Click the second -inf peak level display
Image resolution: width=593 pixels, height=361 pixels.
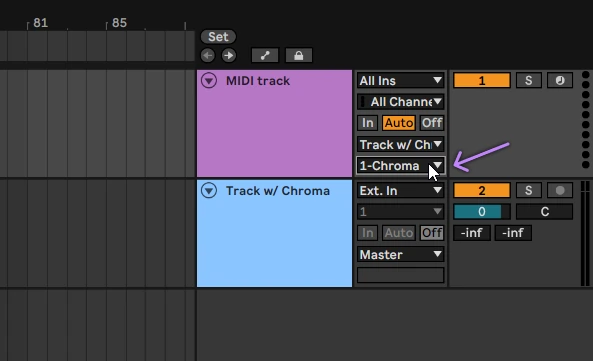click(513, 233)
